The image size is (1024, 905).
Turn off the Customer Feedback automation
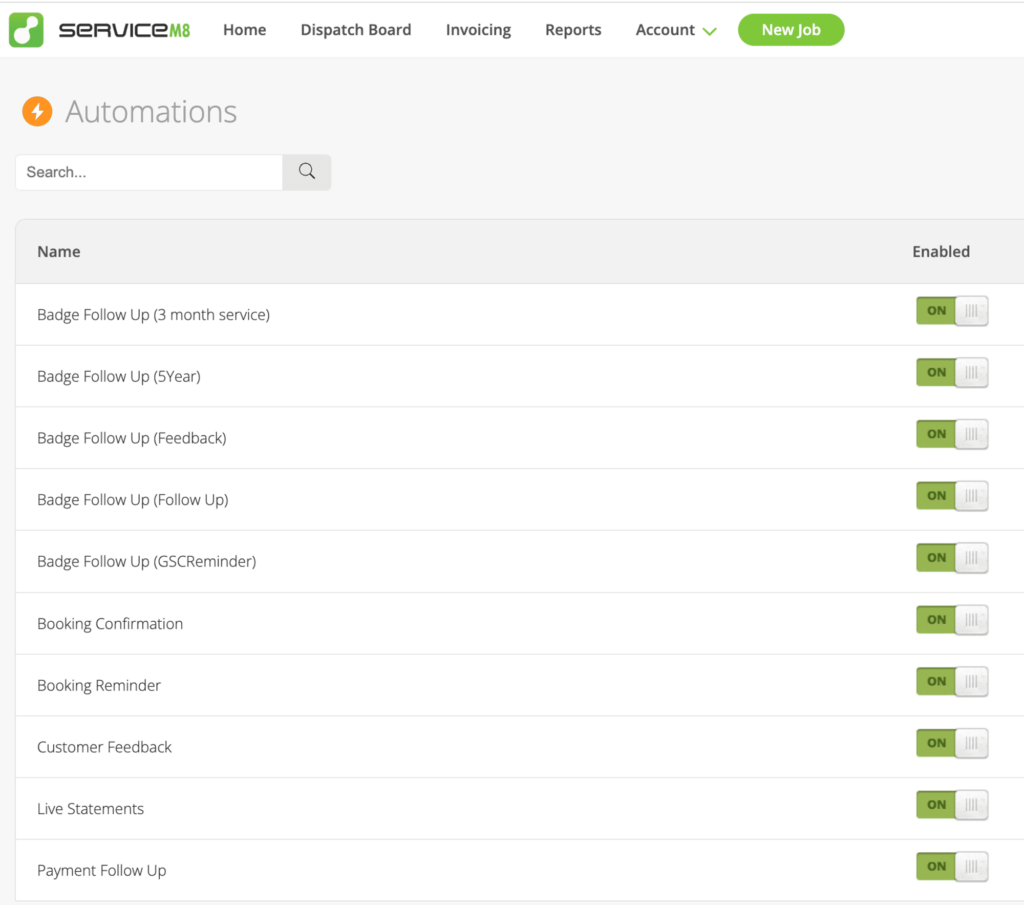click(x=951, y=743)
